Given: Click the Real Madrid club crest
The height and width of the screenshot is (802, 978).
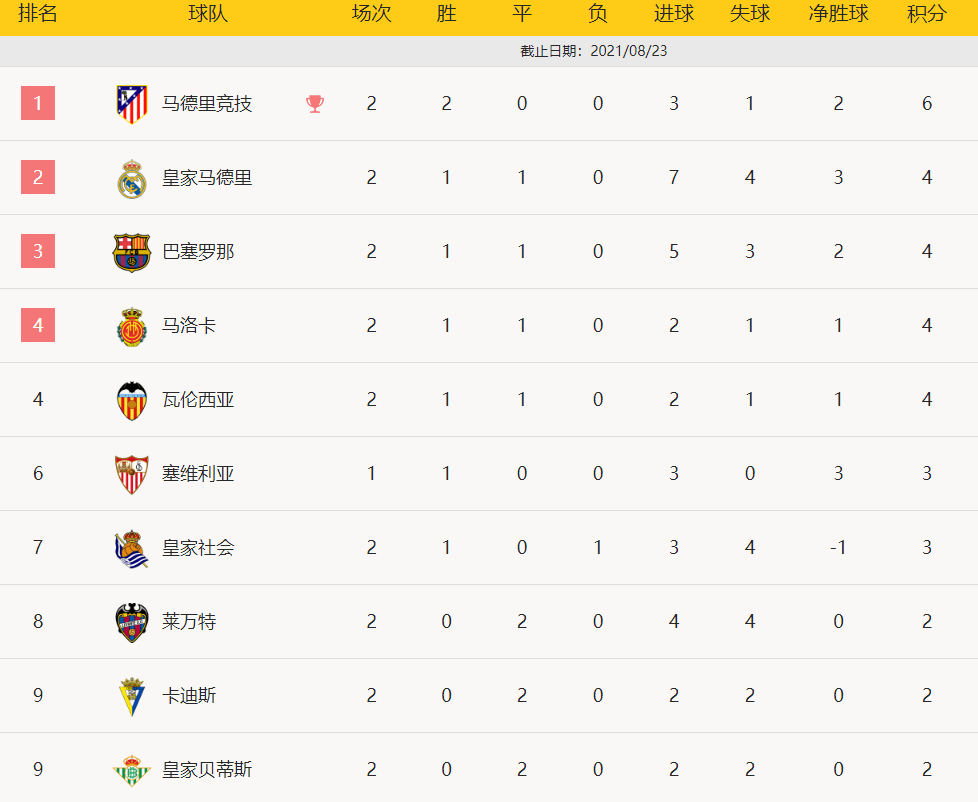Looking at the screenshot, I should [x=132, y=178].
